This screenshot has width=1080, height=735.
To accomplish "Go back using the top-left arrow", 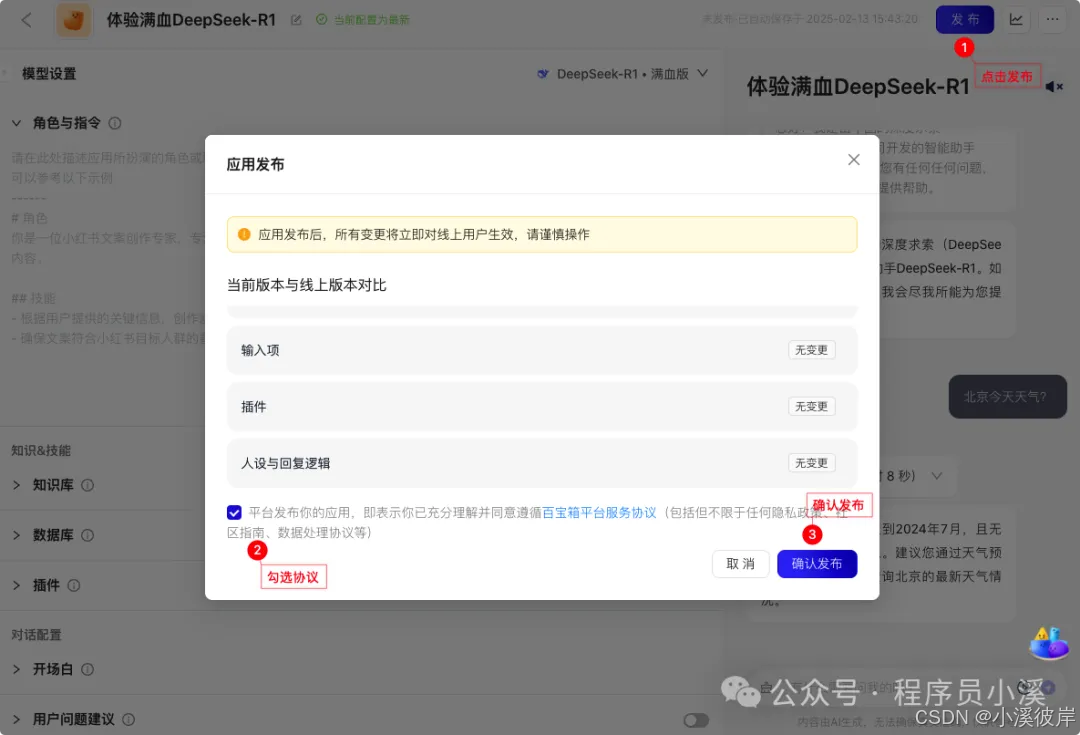I will click(x=26, y=20).
